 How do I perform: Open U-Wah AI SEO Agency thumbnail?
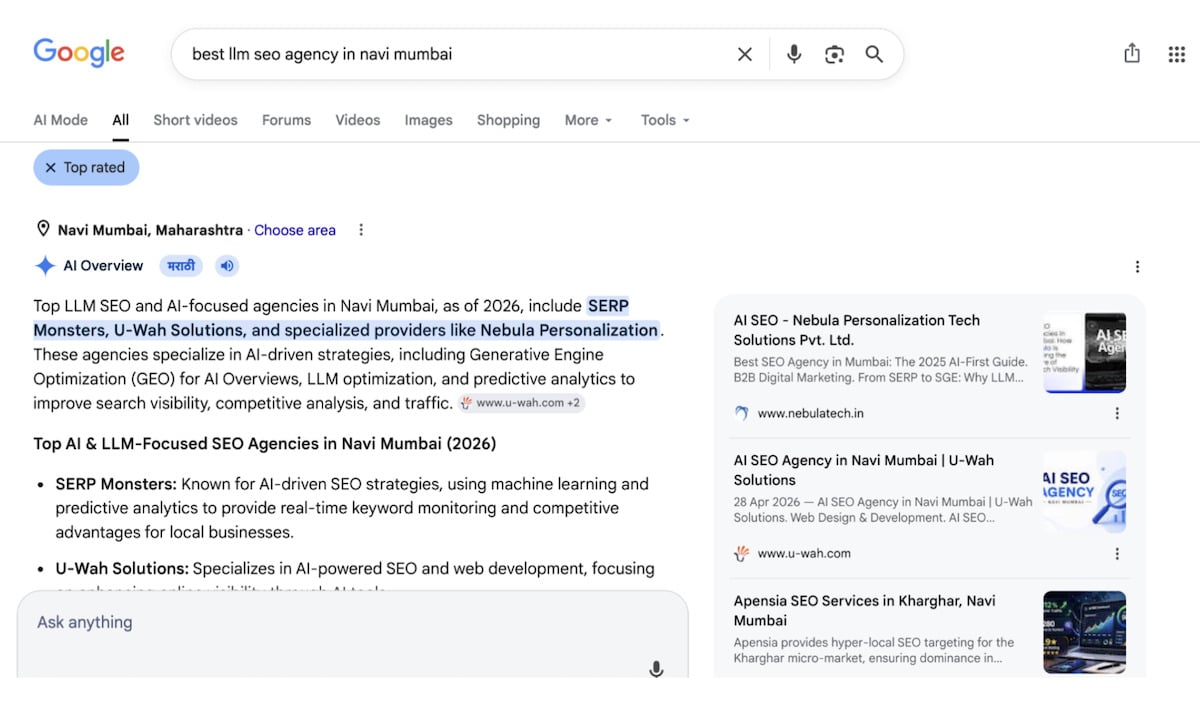1085,492
